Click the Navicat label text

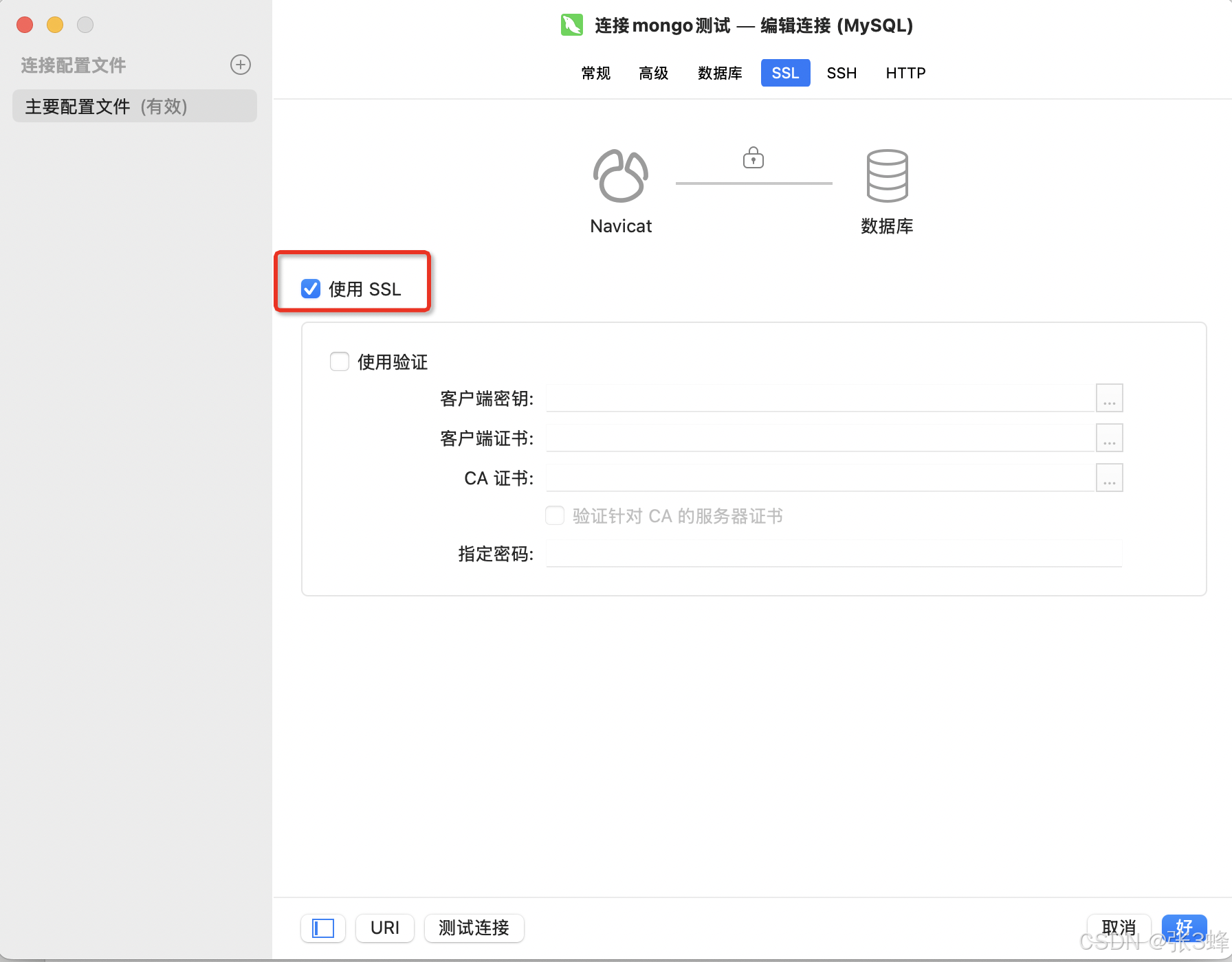click(621, 226)
